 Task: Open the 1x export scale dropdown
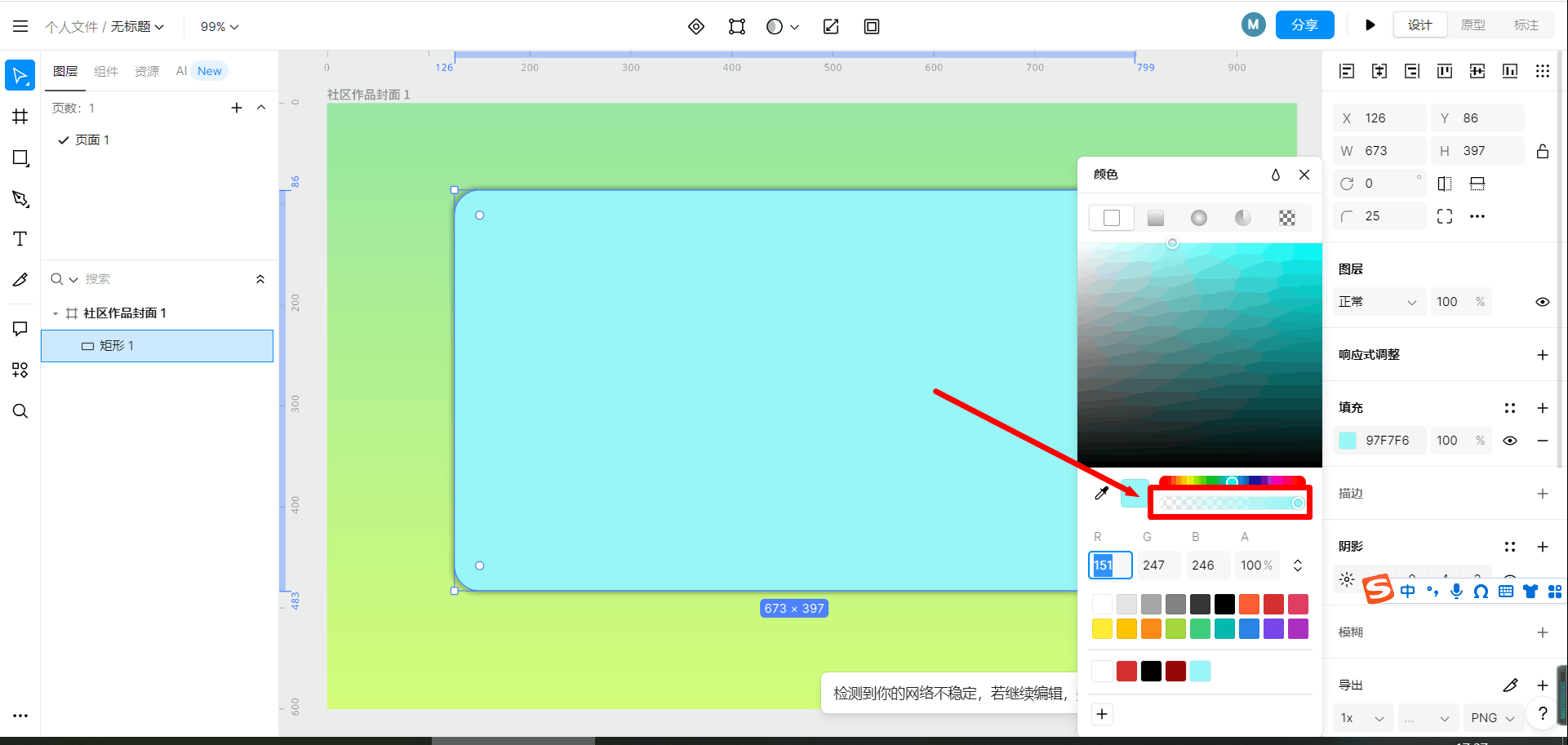coord(1363,718)
